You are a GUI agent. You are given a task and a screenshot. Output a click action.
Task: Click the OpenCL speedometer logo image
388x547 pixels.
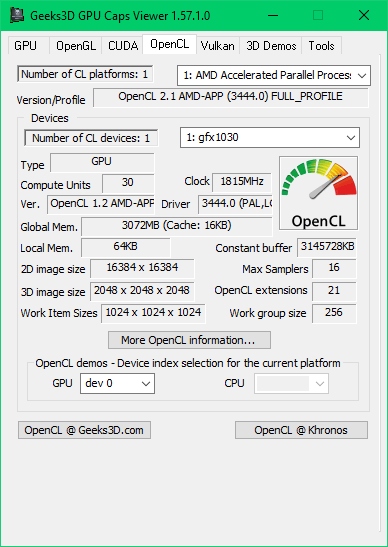point(318,193)
